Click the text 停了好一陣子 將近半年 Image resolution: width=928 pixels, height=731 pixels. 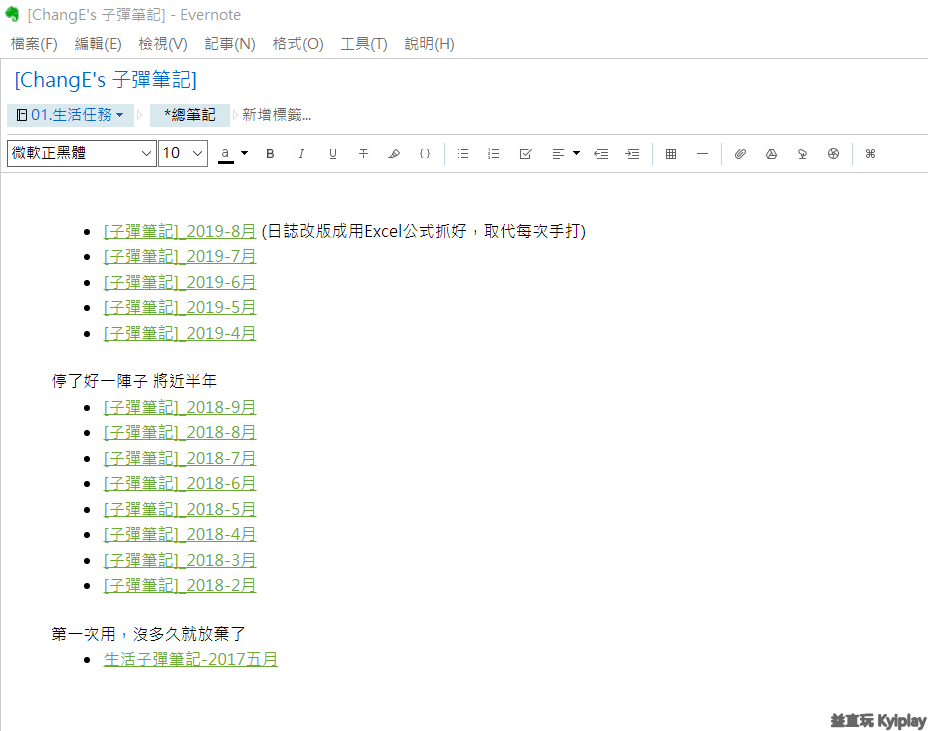(134, 381)
